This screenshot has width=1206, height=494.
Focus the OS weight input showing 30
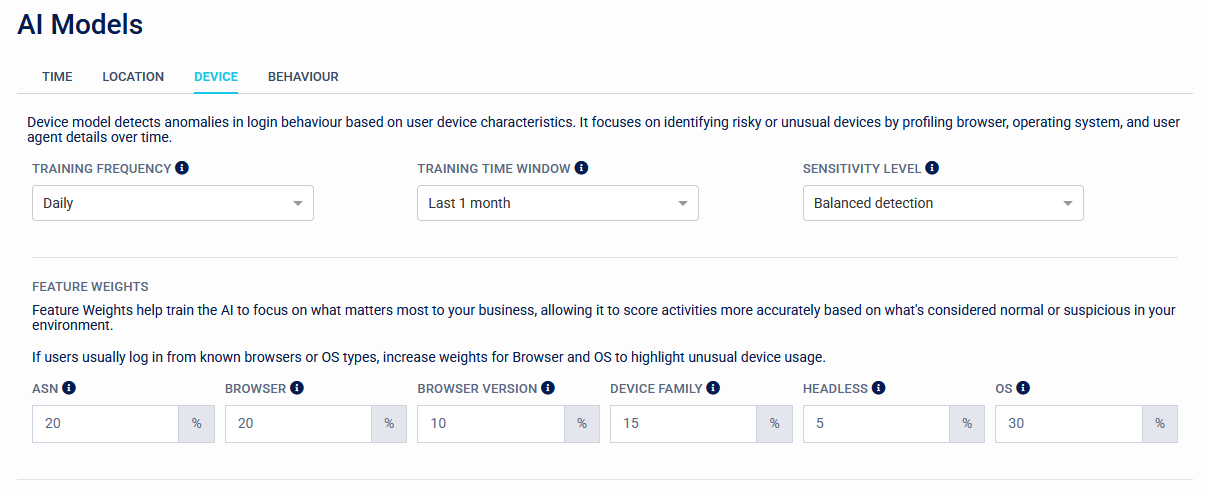(x=1069, y=424)
